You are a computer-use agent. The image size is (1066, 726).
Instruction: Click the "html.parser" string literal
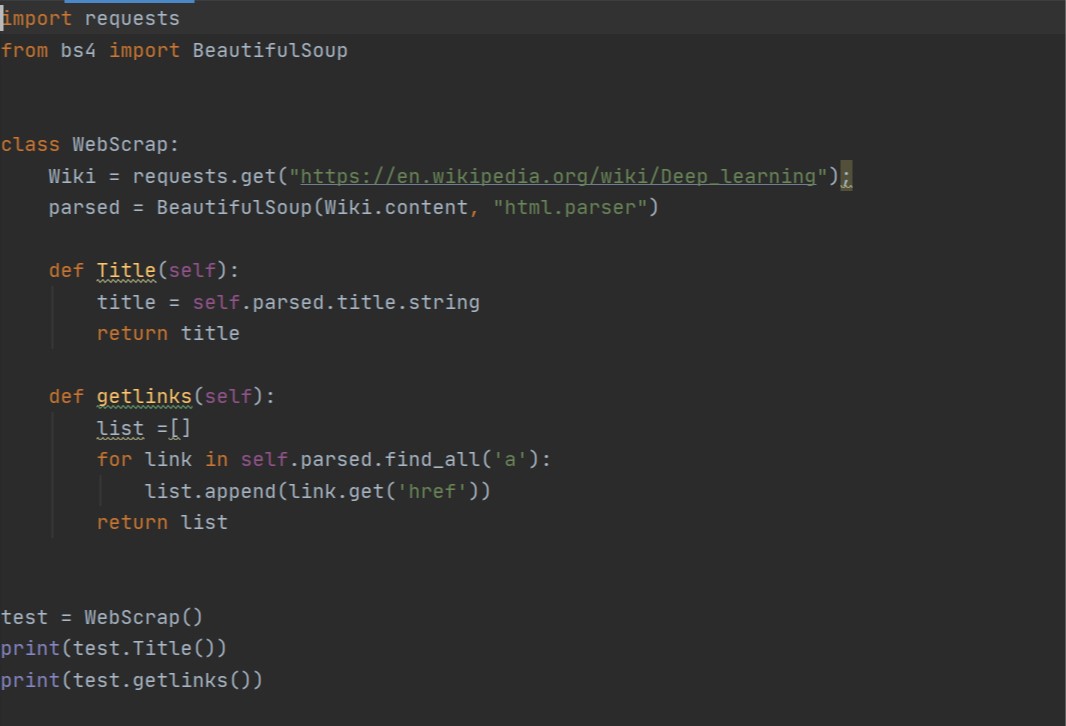click(x=570, y=207)
